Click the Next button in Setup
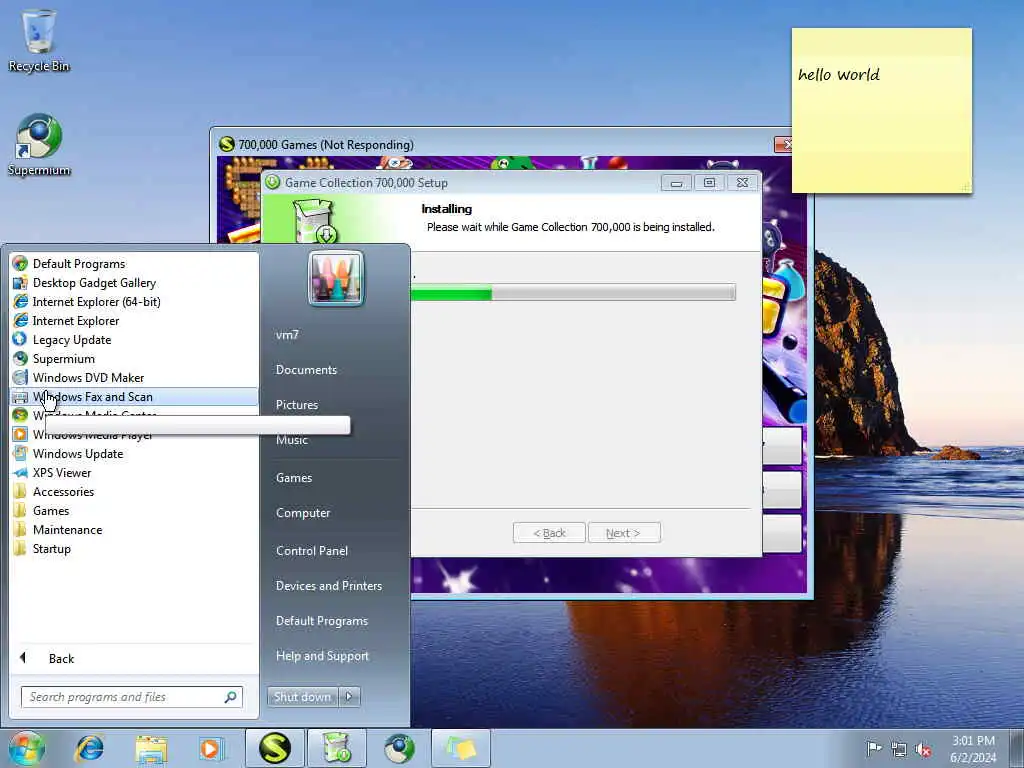This screenshot has height=768, width=1024. tap(624, 533)
